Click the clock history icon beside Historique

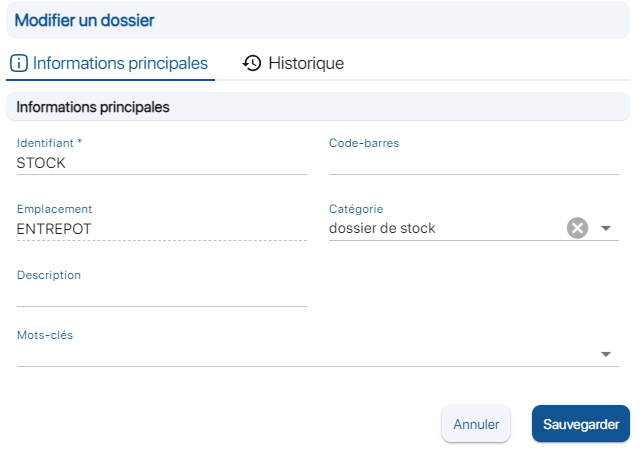pos(252,63)
